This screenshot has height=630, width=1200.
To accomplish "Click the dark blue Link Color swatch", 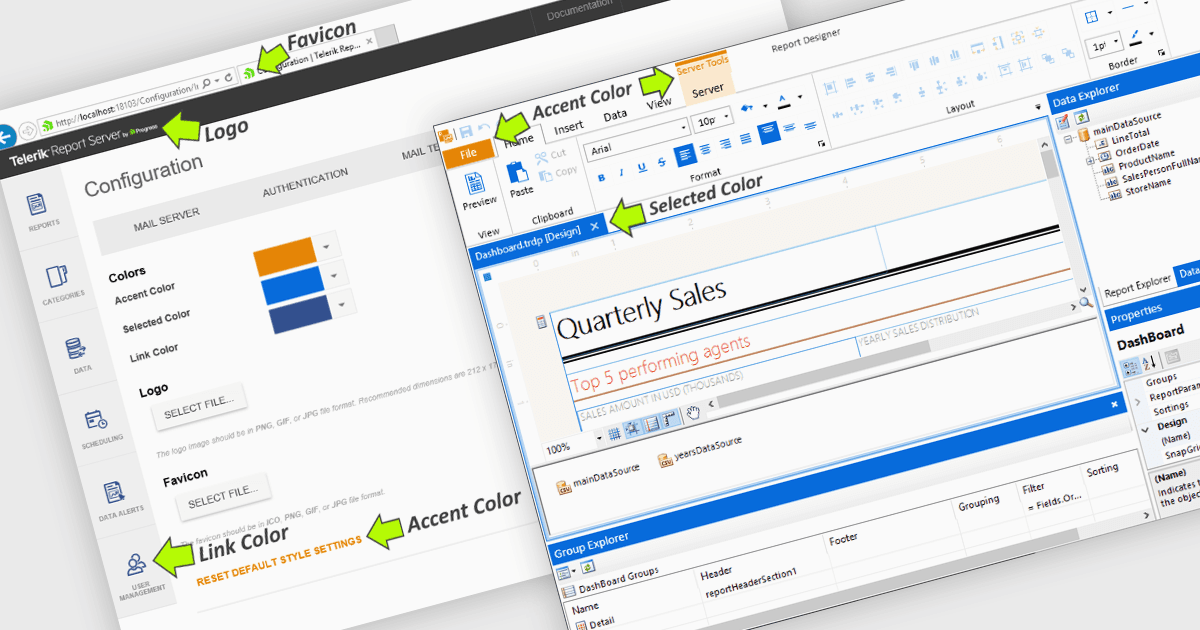I will click(x=301, y=315).
